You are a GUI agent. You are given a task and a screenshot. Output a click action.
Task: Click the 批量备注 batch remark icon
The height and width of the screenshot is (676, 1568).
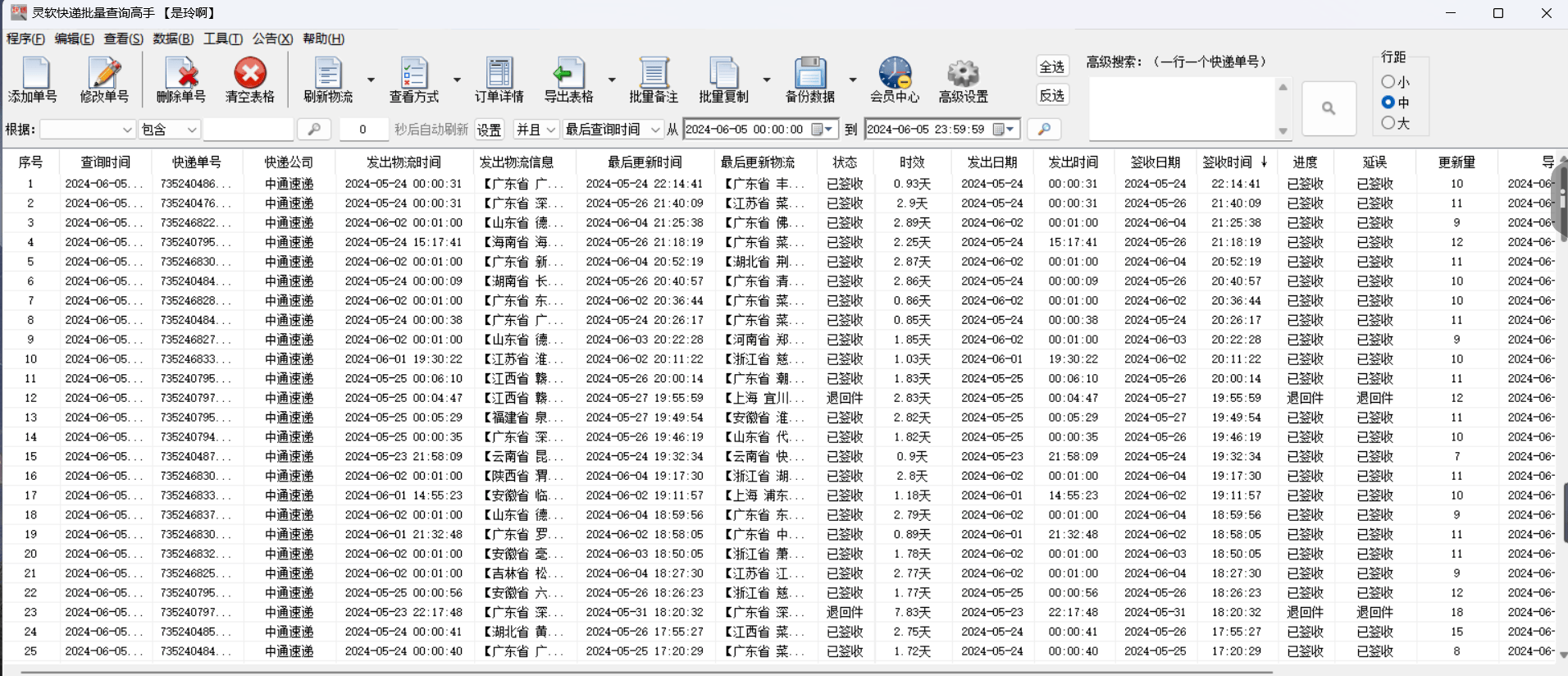point(654,80)
